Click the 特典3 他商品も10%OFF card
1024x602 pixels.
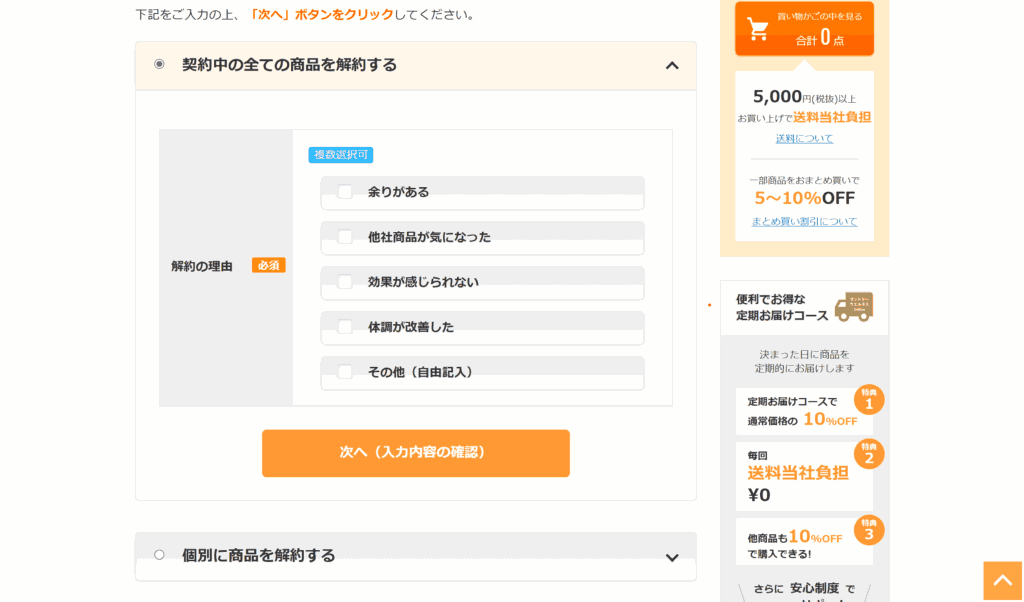click(x=804, y=542)
